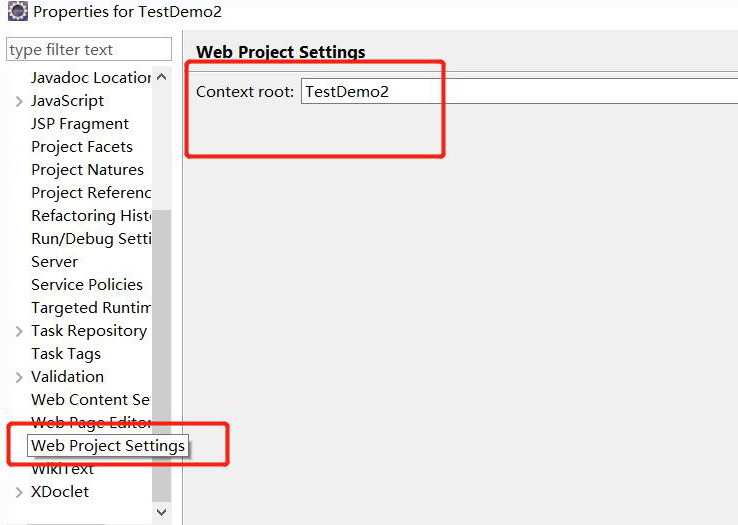This screenshot has width=738, height=525.
Task: Select the Task Tags entry
Action: click(66, 354)
